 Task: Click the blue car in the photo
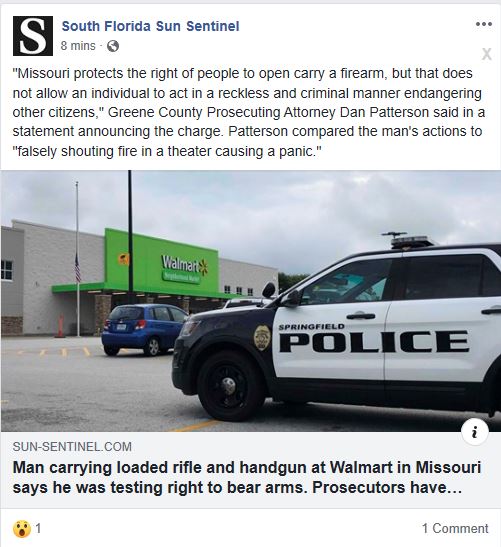click(145, 330)
